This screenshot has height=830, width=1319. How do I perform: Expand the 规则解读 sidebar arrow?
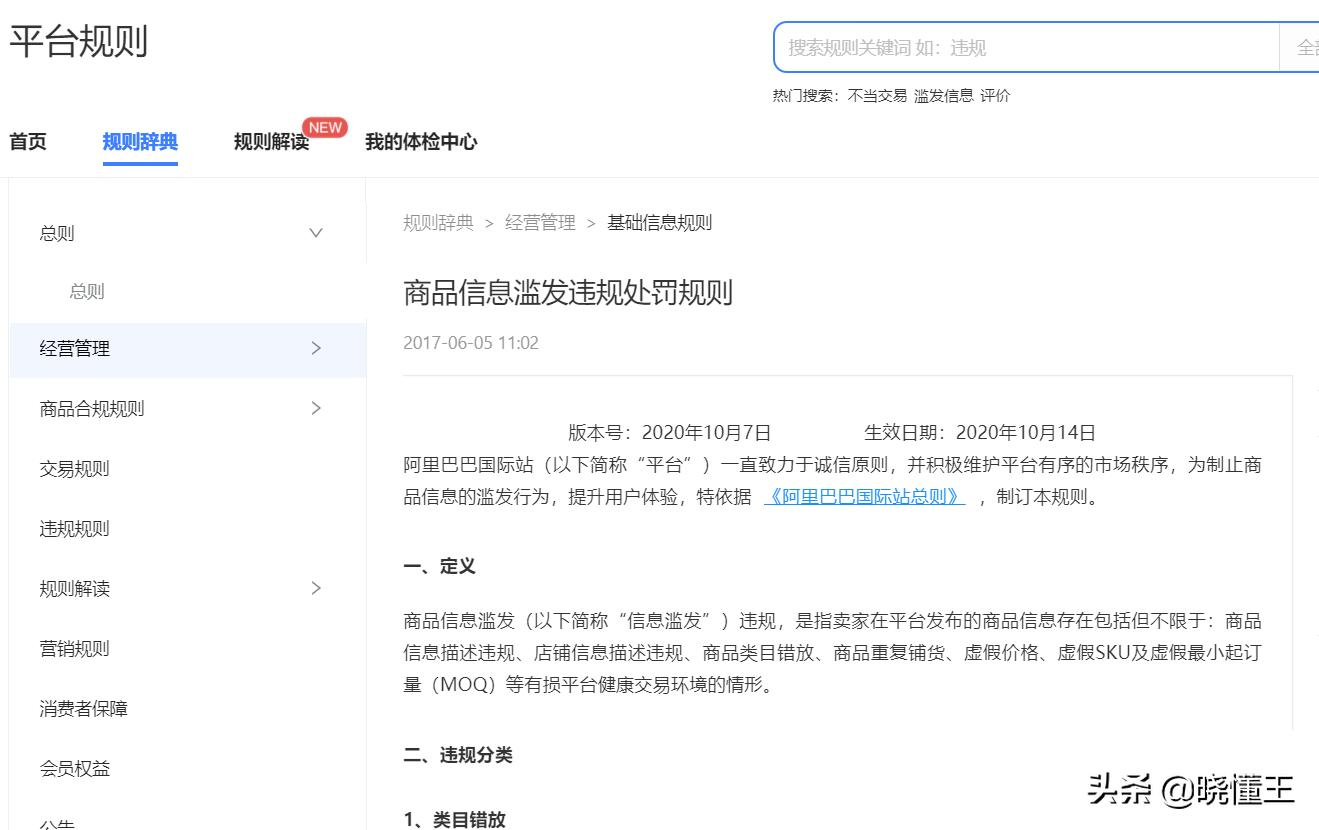click(315, 588)
